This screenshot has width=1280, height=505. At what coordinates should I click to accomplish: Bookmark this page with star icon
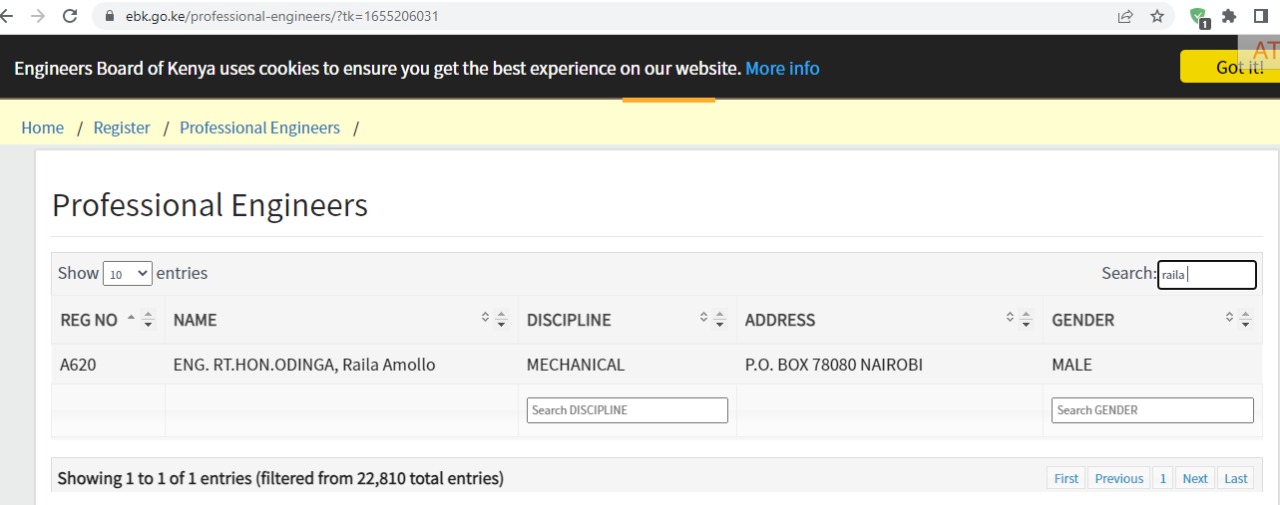tap(1157, 16)
